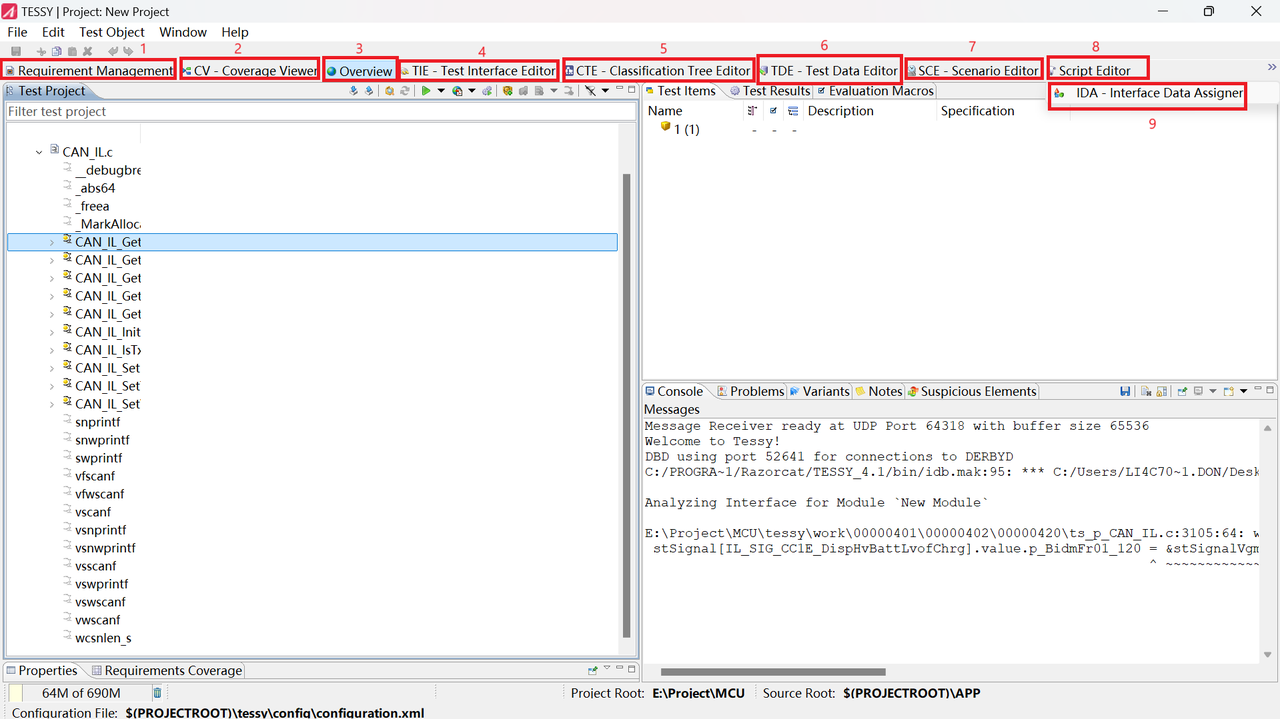
Task: Open the TIE - Test Interface Editor perspective
Action: pos(478,71)
